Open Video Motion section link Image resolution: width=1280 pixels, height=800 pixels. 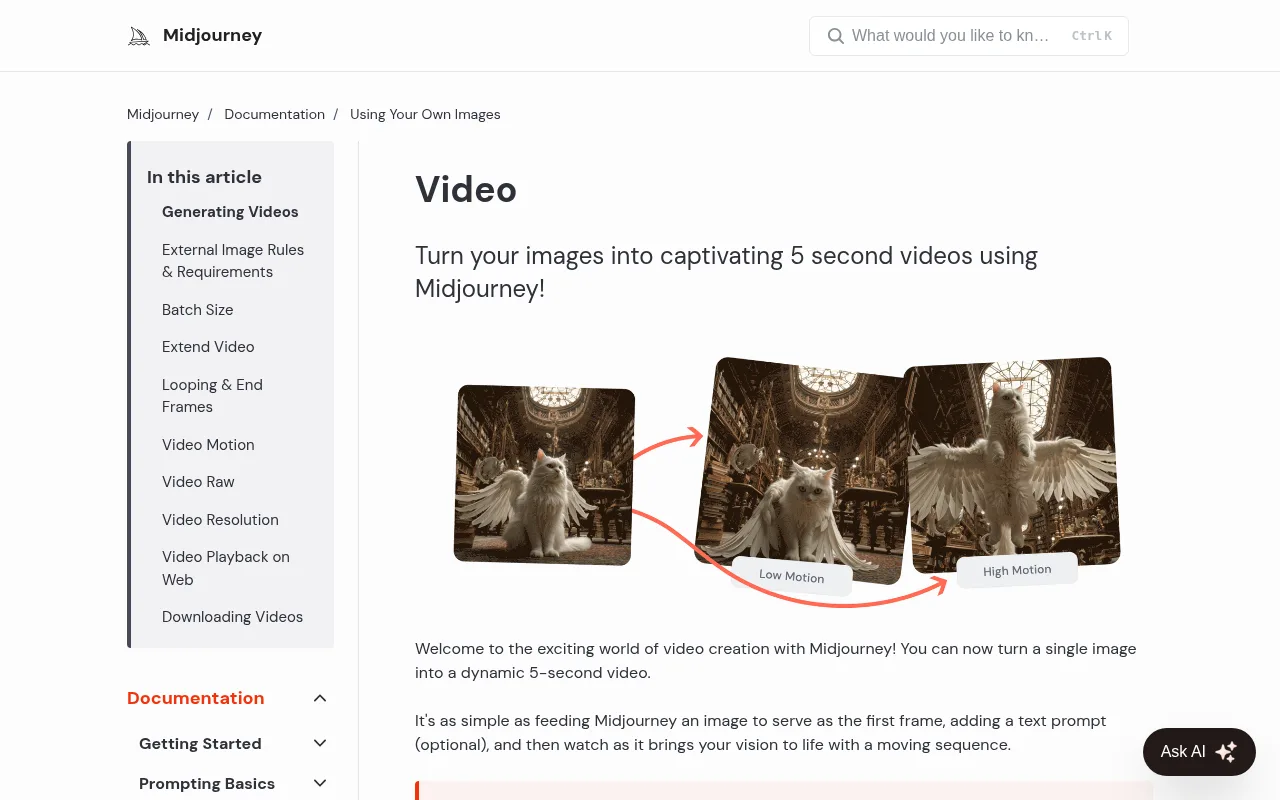[208, 445]
